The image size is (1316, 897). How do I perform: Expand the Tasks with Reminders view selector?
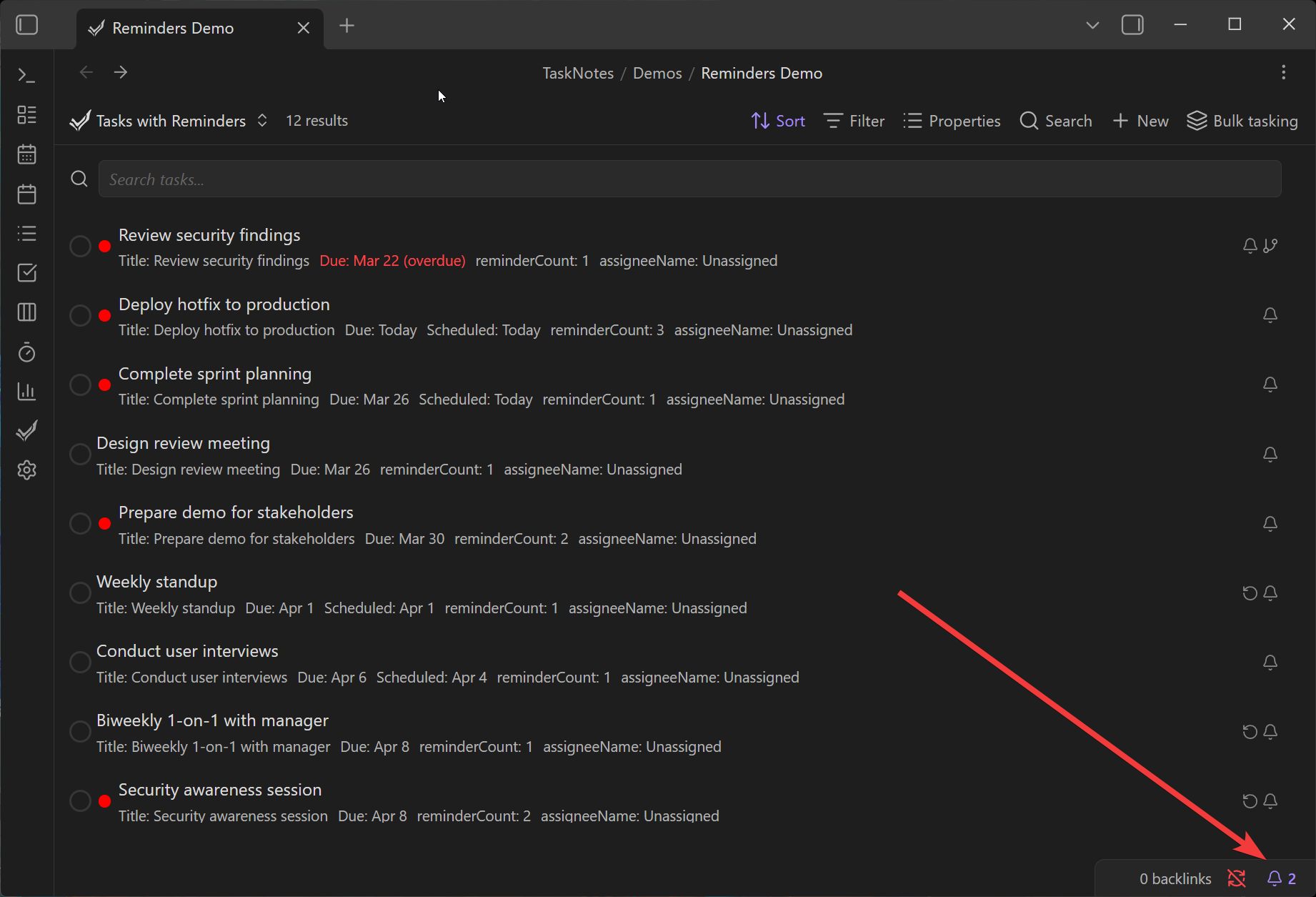[x=169, y=121]
